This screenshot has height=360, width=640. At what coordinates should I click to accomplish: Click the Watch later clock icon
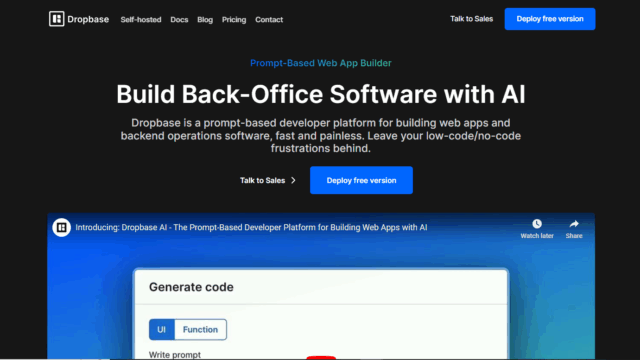click(537, 224)
